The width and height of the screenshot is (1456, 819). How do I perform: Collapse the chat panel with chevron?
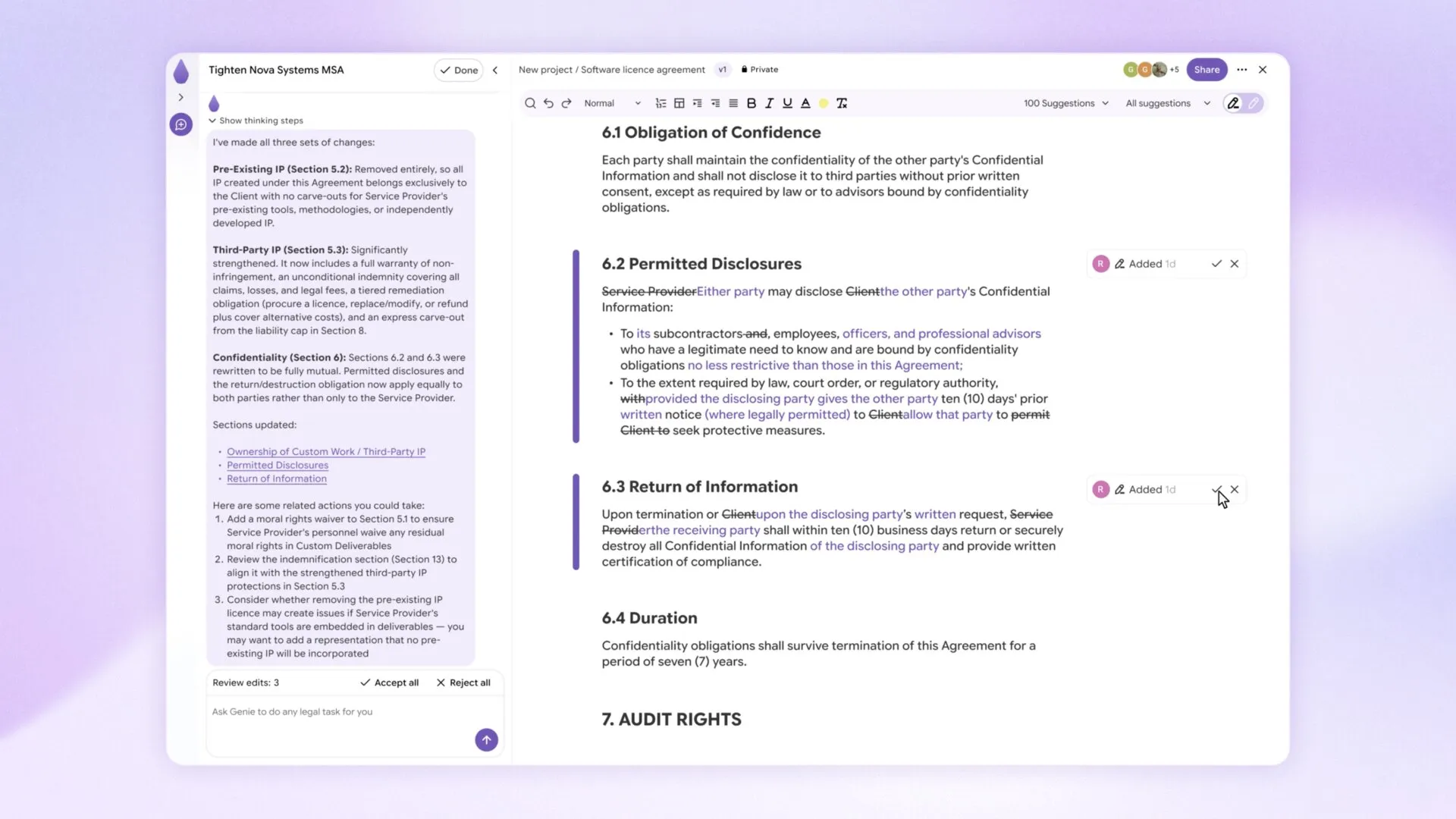[495, 70]
